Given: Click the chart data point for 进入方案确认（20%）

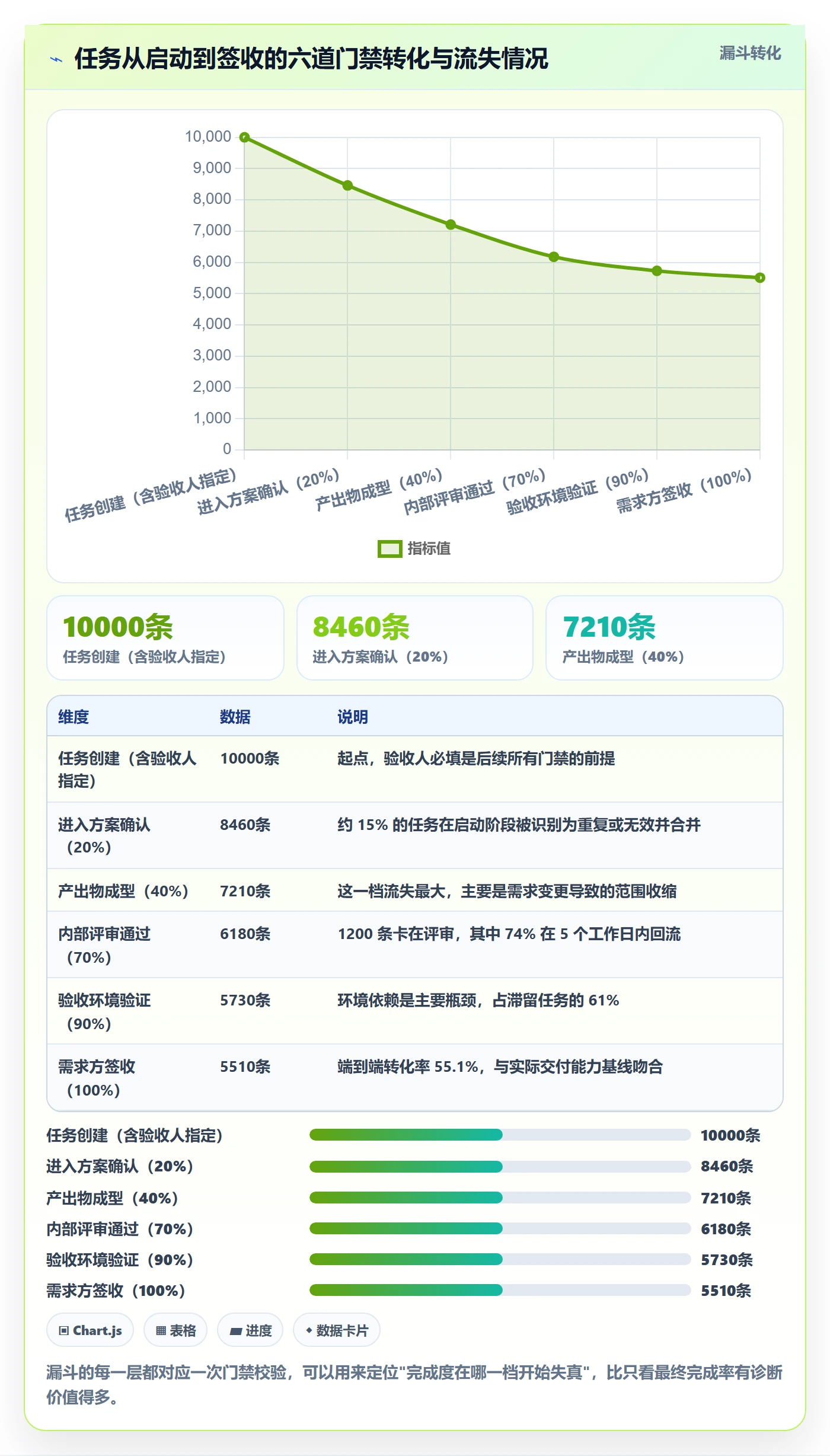Looking at the screenshot, I should (347, 186).
